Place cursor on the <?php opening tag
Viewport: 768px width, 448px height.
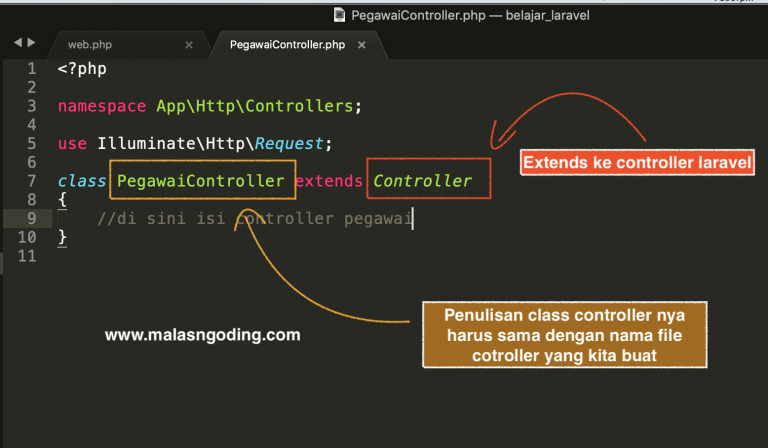[82, 69]
